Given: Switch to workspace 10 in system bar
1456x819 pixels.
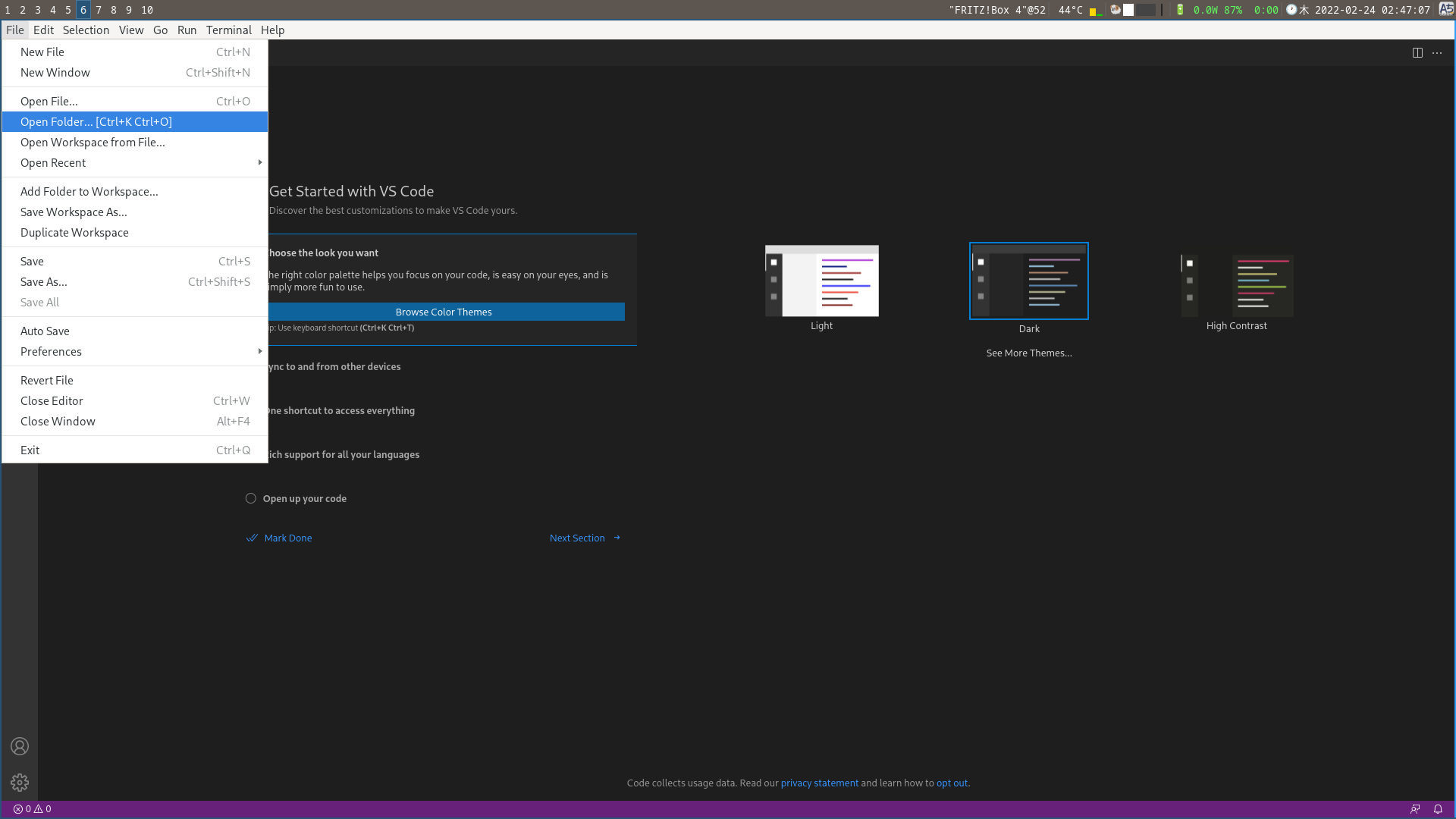Looking at the screenshot, I should coord(147,10).
